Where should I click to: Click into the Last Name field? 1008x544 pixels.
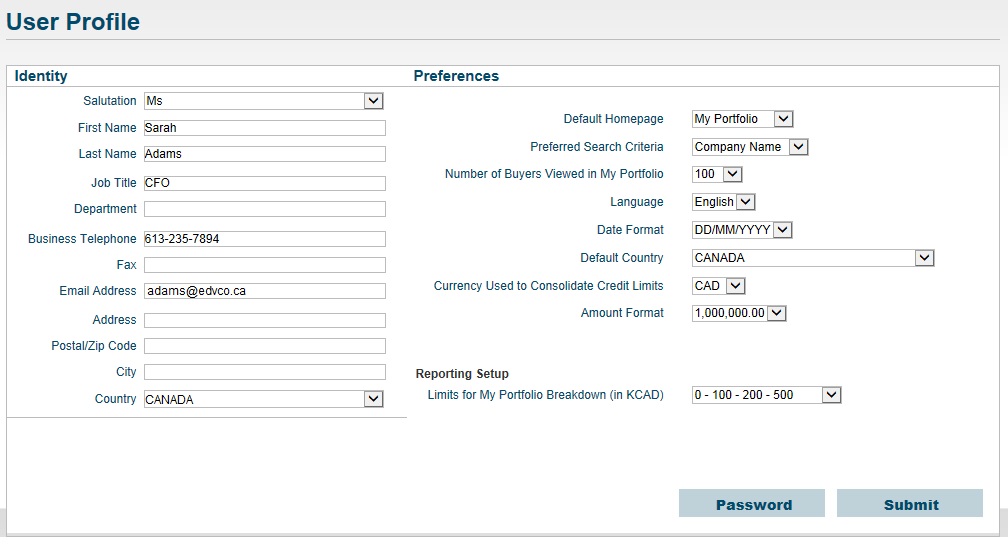point(265,154)
